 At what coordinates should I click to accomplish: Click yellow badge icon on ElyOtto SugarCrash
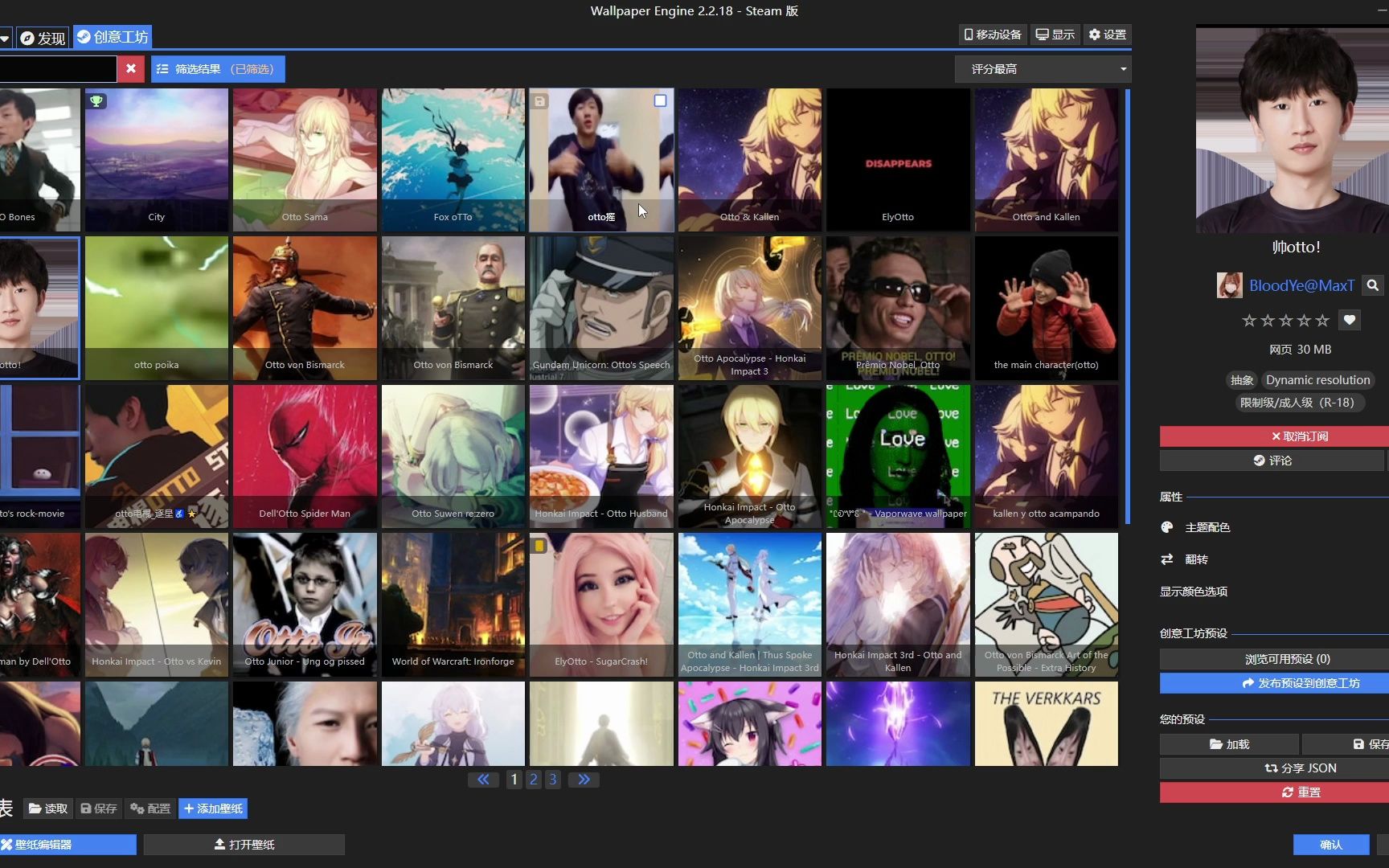click(x=539, y=546)
